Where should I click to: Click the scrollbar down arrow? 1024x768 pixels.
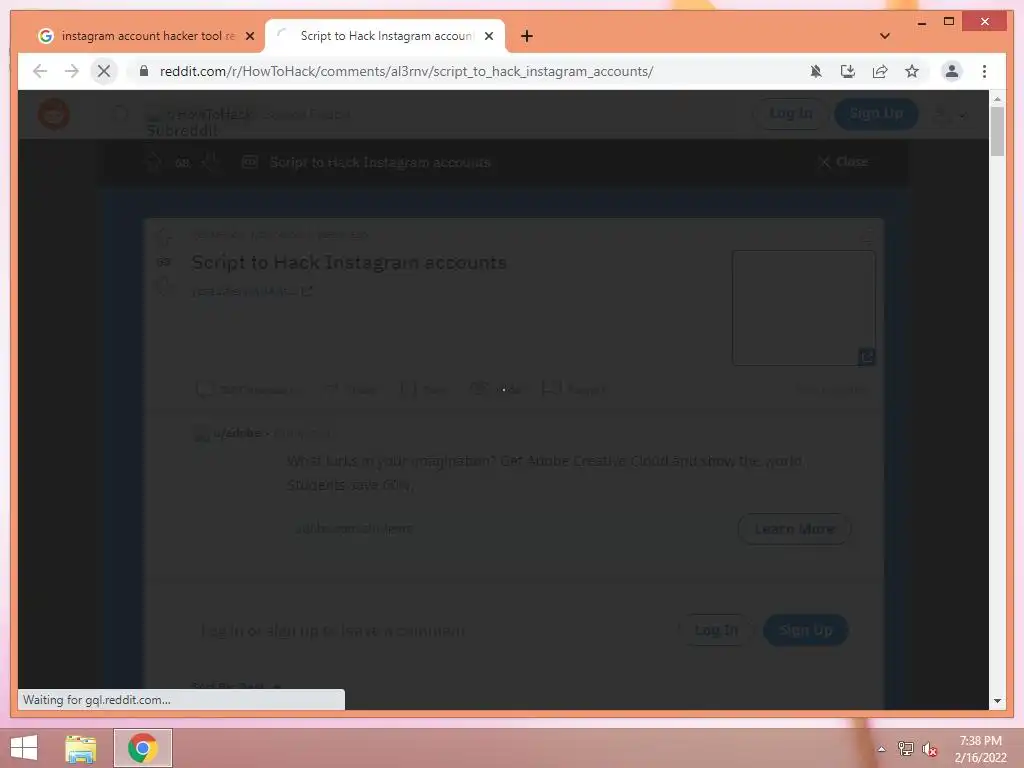[x=997, y=701]
